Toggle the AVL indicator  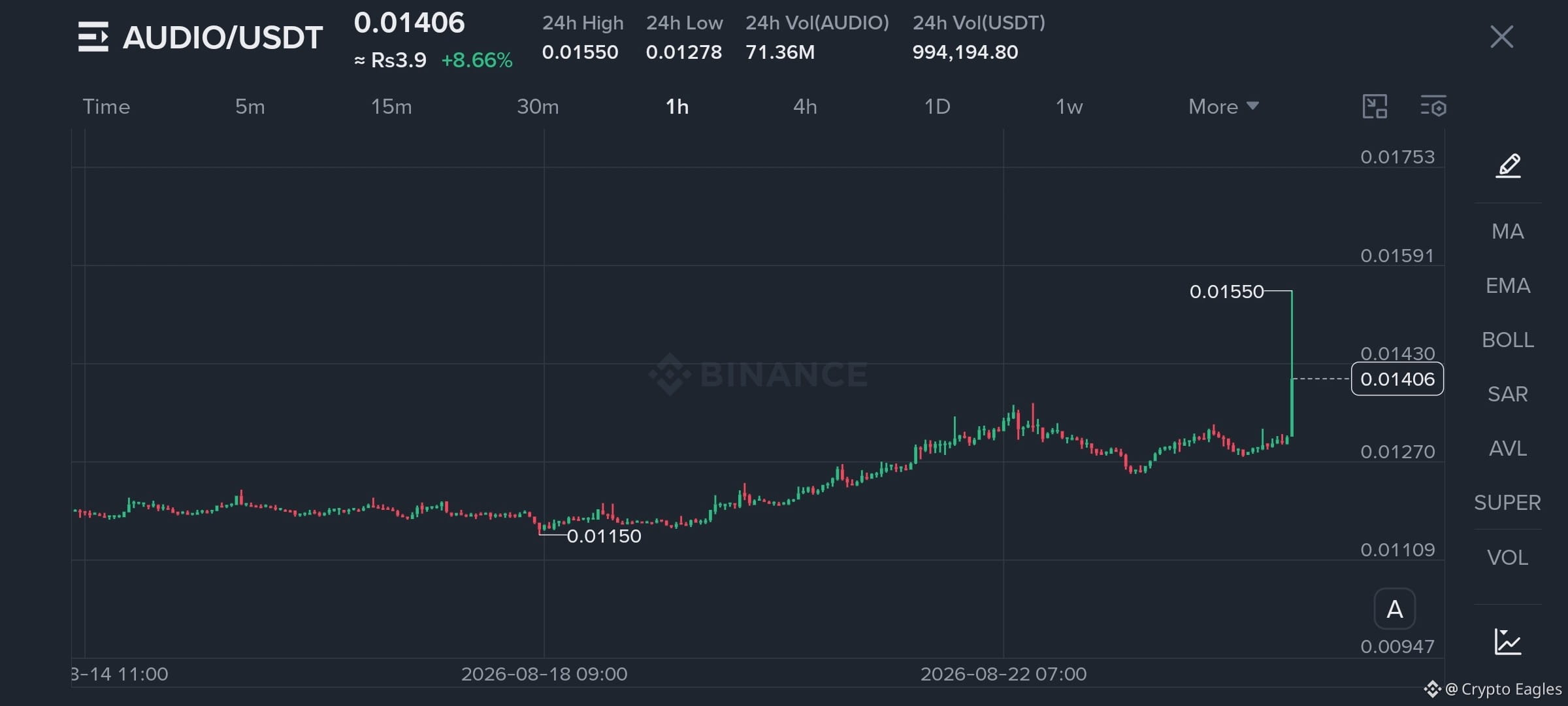(x=1508, y=448)
